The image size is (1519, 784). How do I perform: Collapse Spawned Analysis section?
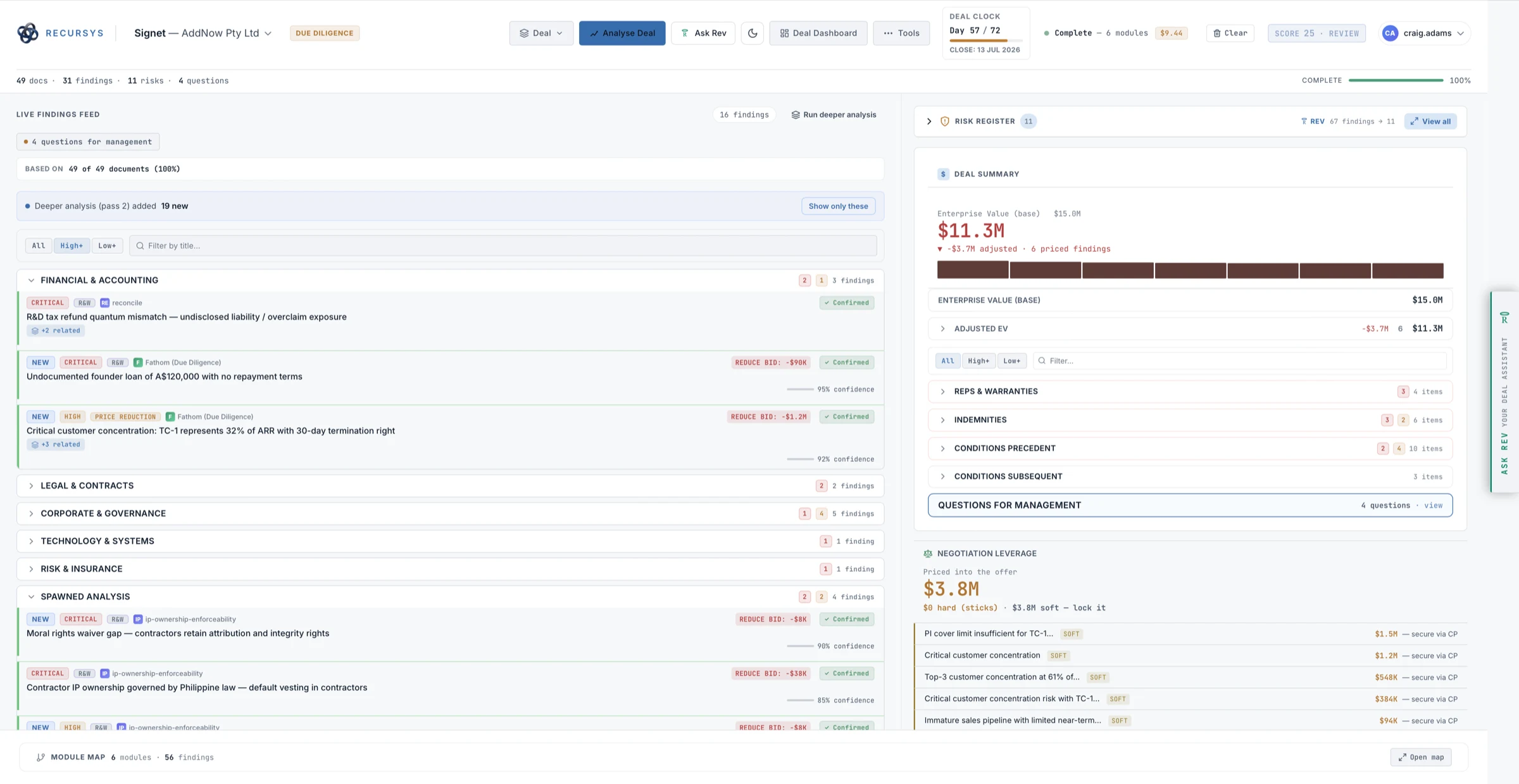[31, 597]
